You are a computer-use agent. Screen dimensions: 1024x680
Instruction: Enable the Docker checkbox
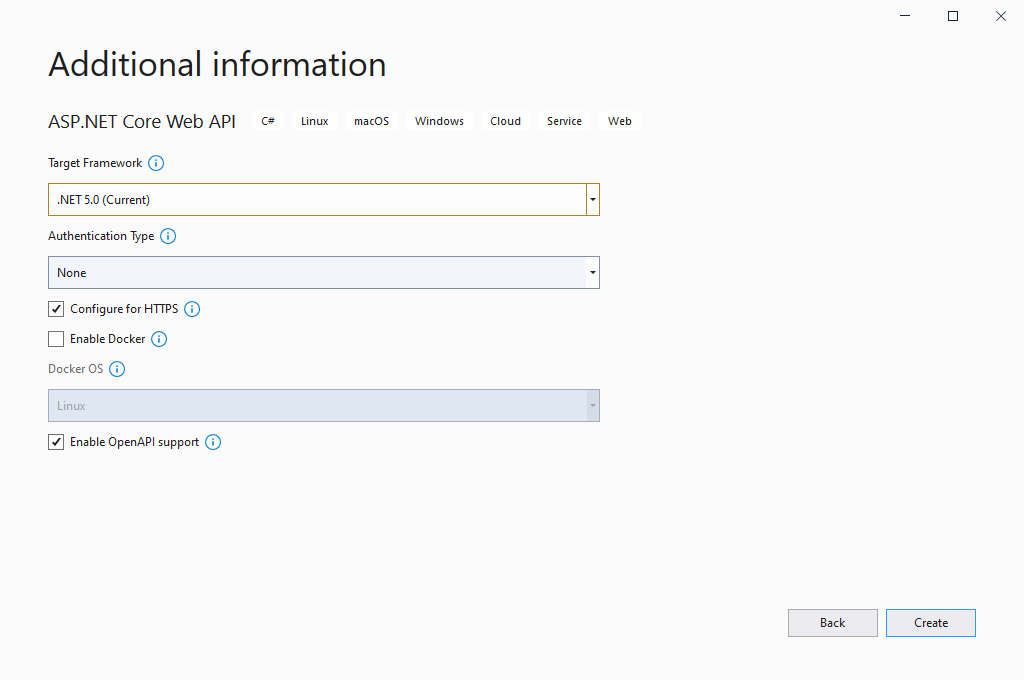56,339
